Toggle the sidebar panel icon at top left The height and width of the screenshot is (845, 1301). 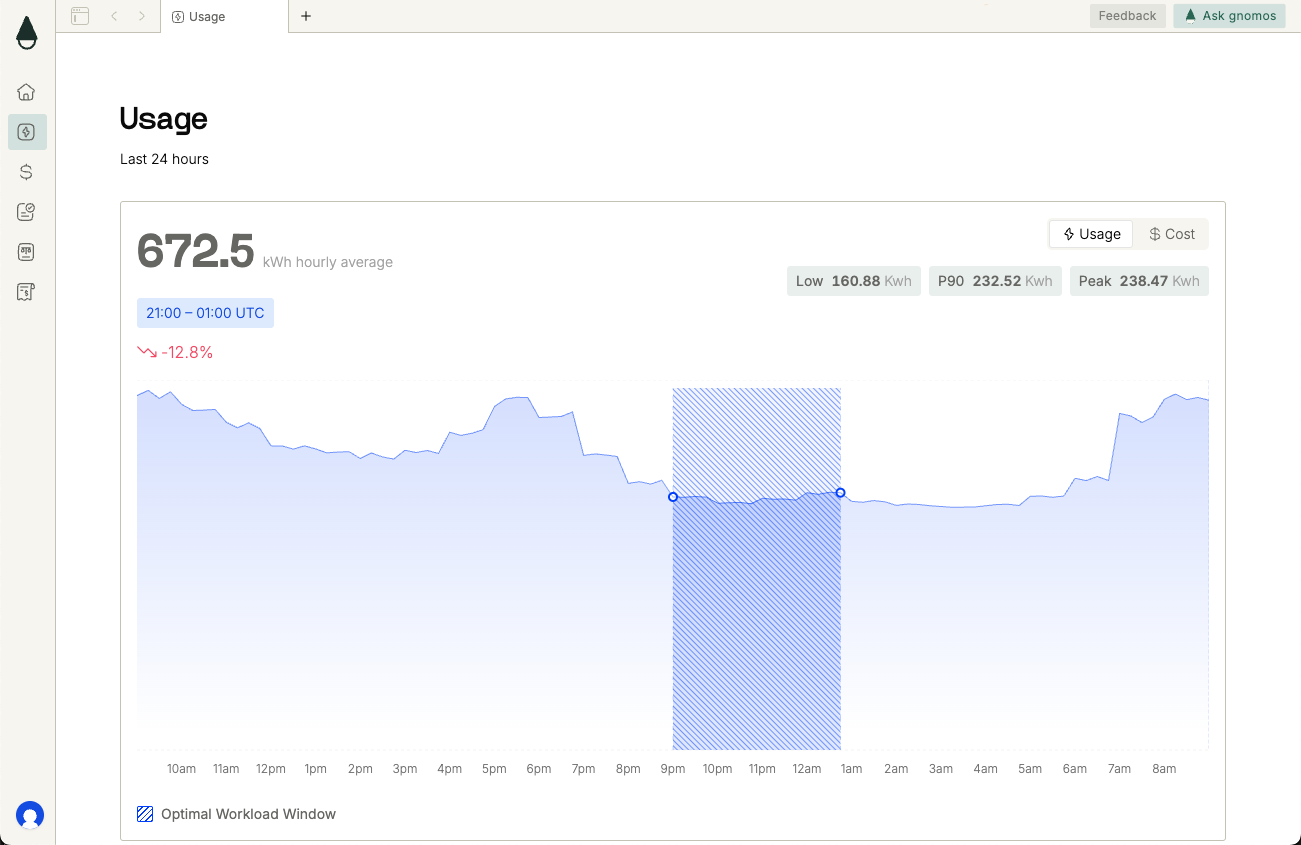point(79,16)
